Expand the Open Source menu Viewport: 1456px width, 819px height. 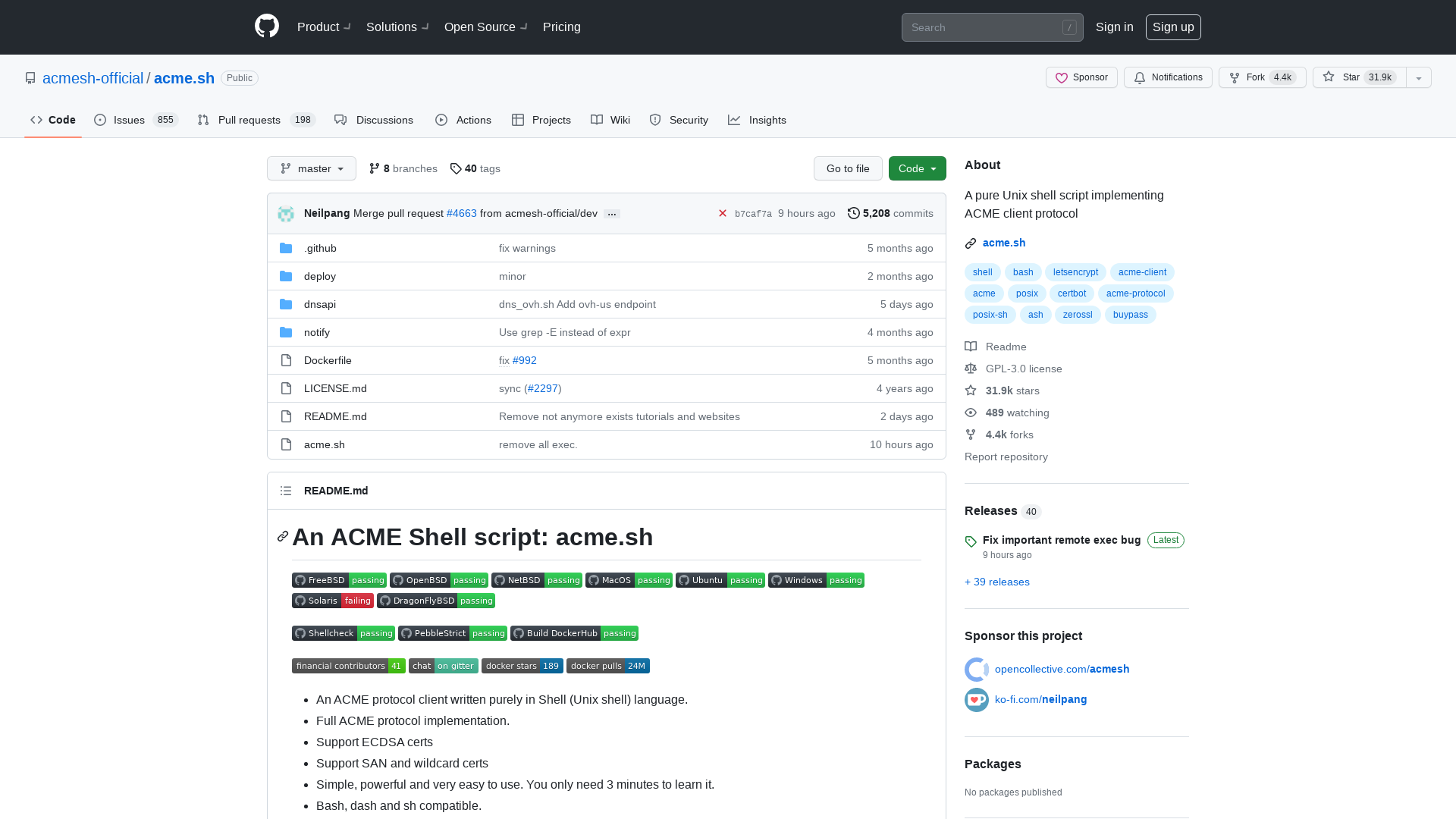[486, 27]
